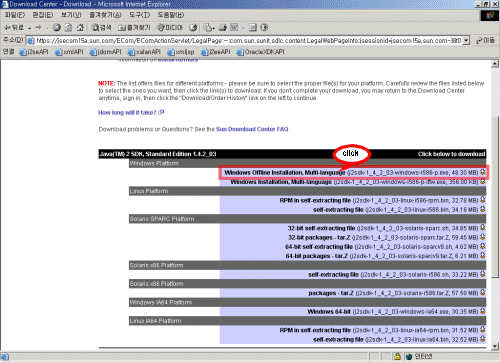Click the Stop loading toolbar icon
The width and height of the screenshot is (500, 363).
57,28
